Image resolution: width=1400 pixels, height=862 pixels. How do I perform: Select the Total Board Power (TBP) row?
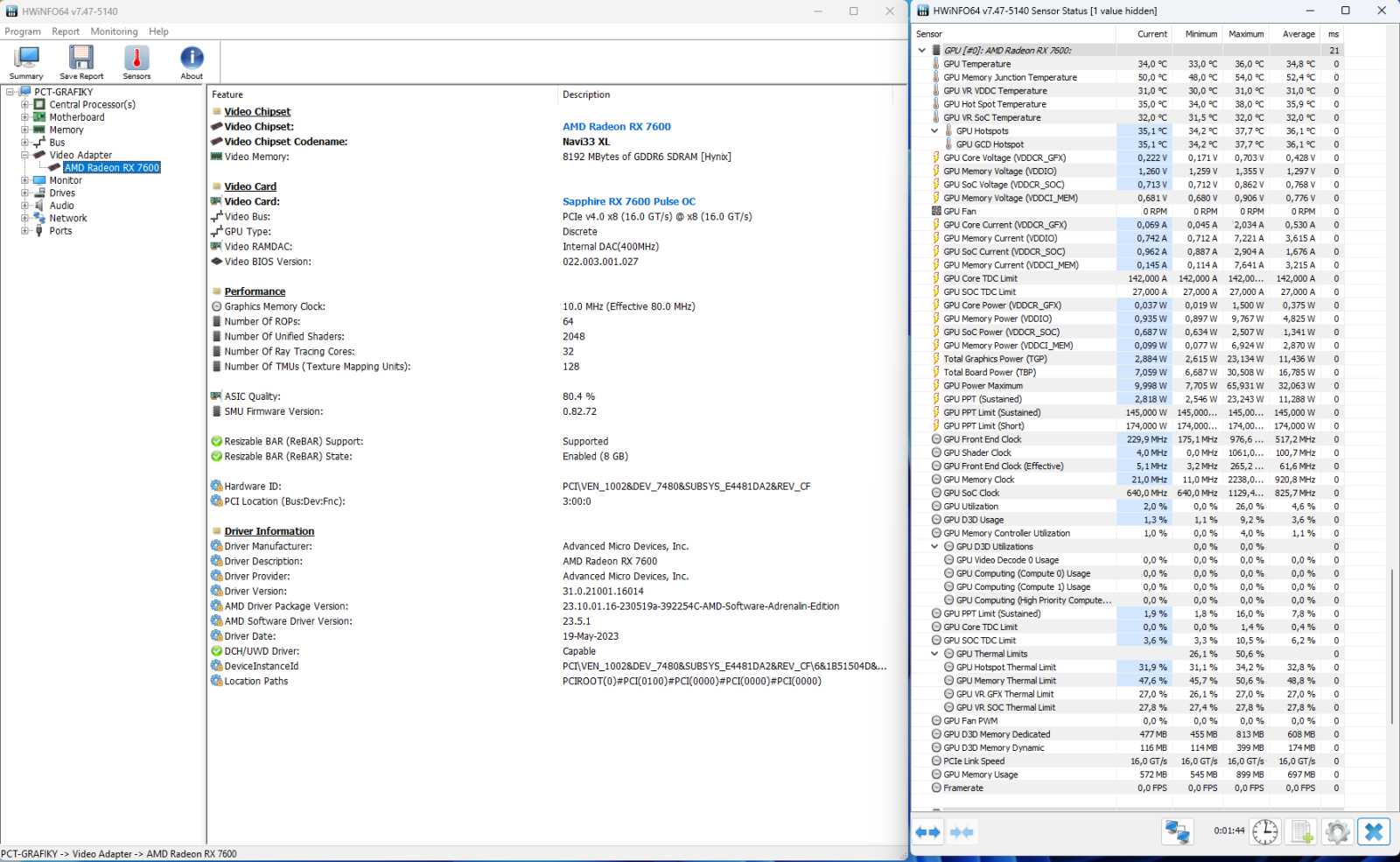pos(1128,373)
